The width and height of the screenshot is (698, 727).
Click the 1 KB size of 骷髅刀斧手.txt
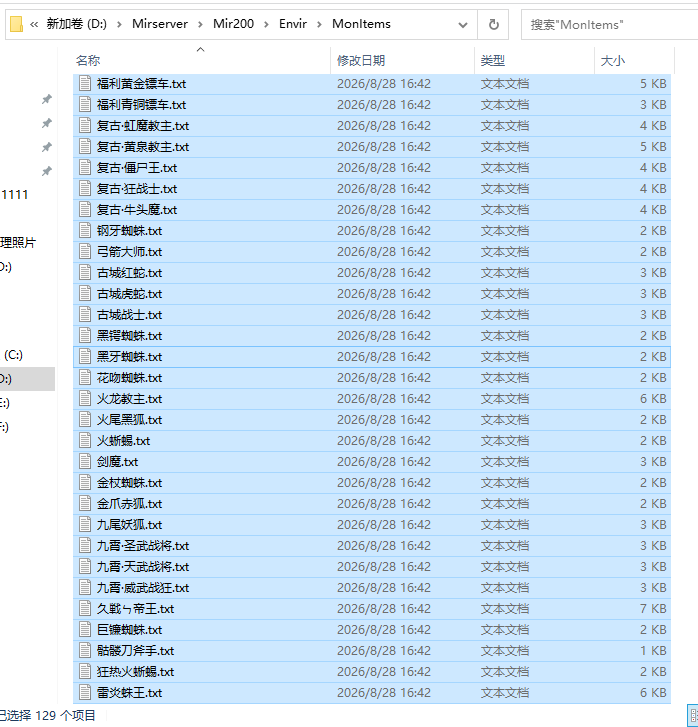click(x=653, y=650)
